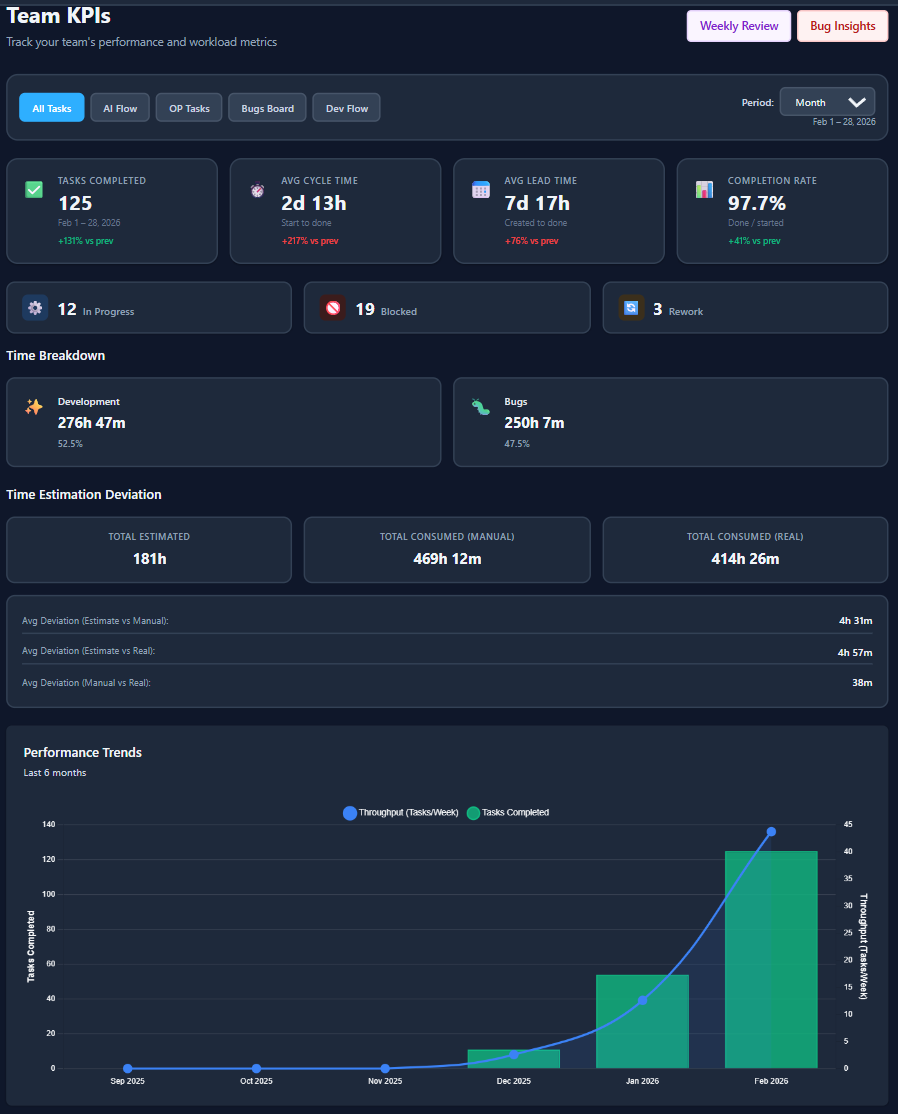Toggle the Throughput (Tasks/Week) legend item
This screenshot has height=1114, width=898.
[401, 813]
